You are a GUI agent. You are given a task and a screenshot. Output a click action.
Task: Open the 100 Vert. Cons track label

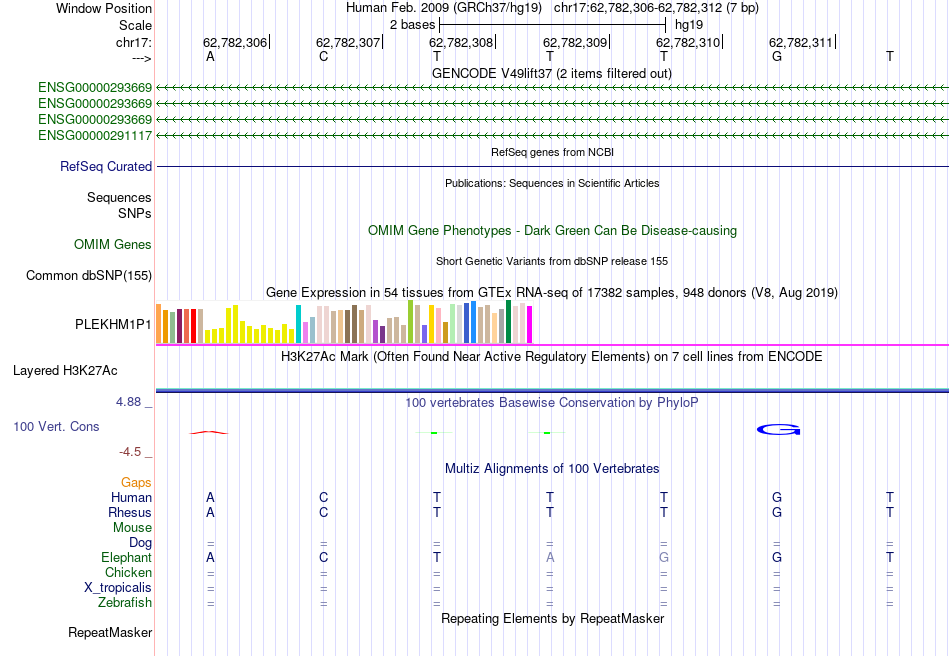[x=56, y=426]
